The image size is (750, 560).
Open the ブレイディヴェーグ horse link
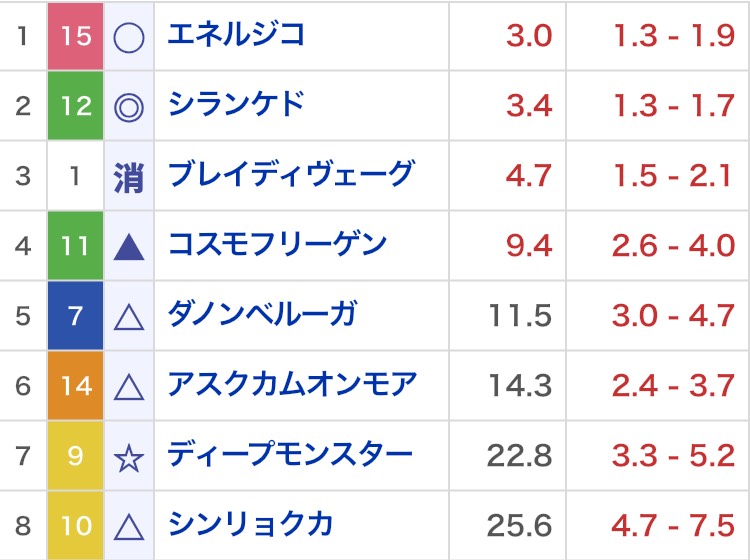290,175
